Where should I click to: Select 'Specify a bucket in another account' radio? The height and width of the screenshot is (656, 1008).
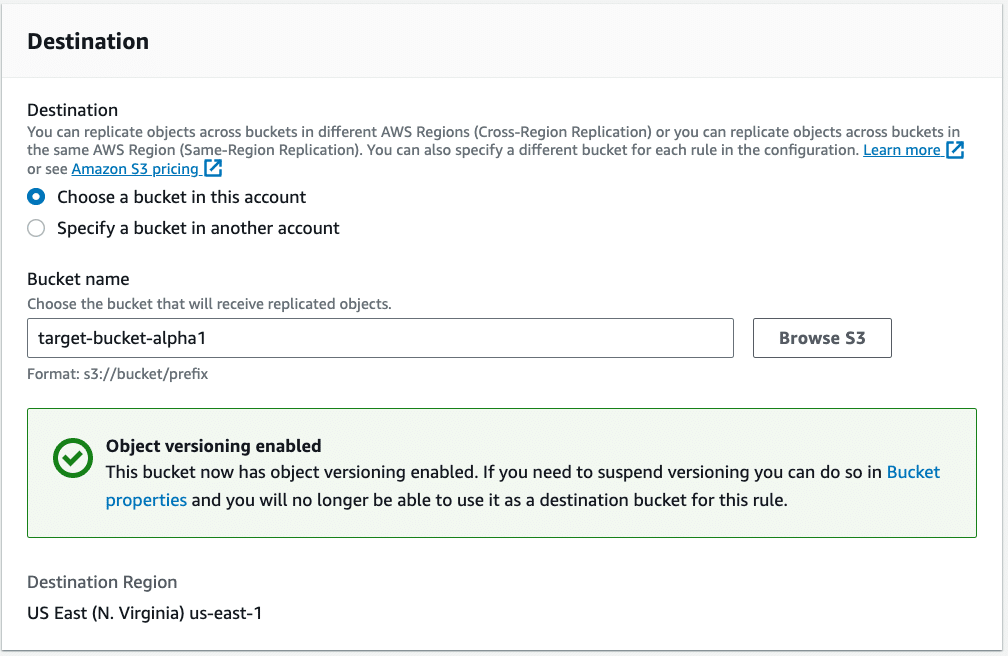[x=36, y=228]
